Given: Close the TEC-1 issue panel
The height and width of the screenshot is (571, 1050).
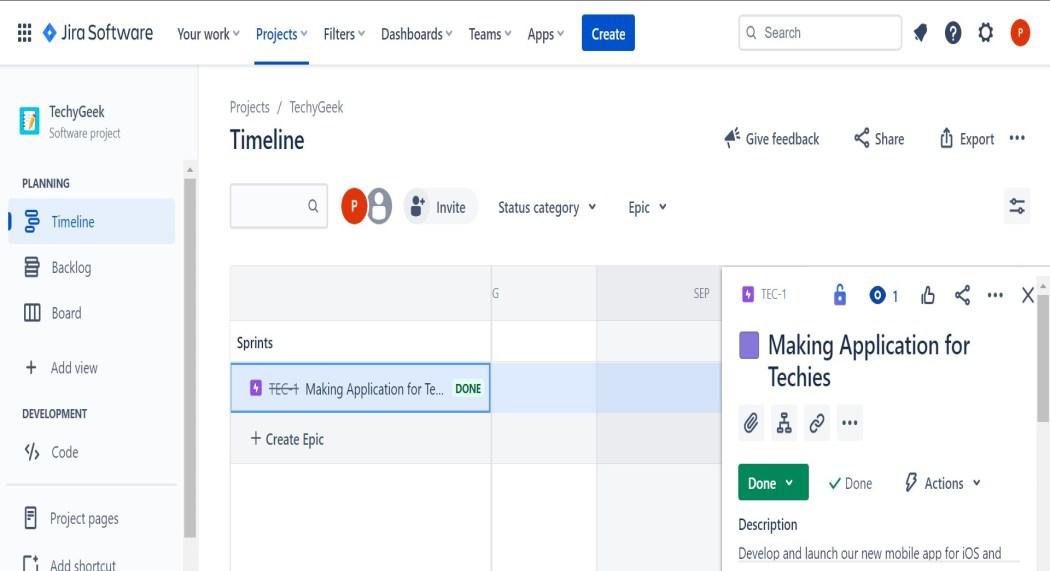Looking at the screenshot, I should pos(1028,295).
